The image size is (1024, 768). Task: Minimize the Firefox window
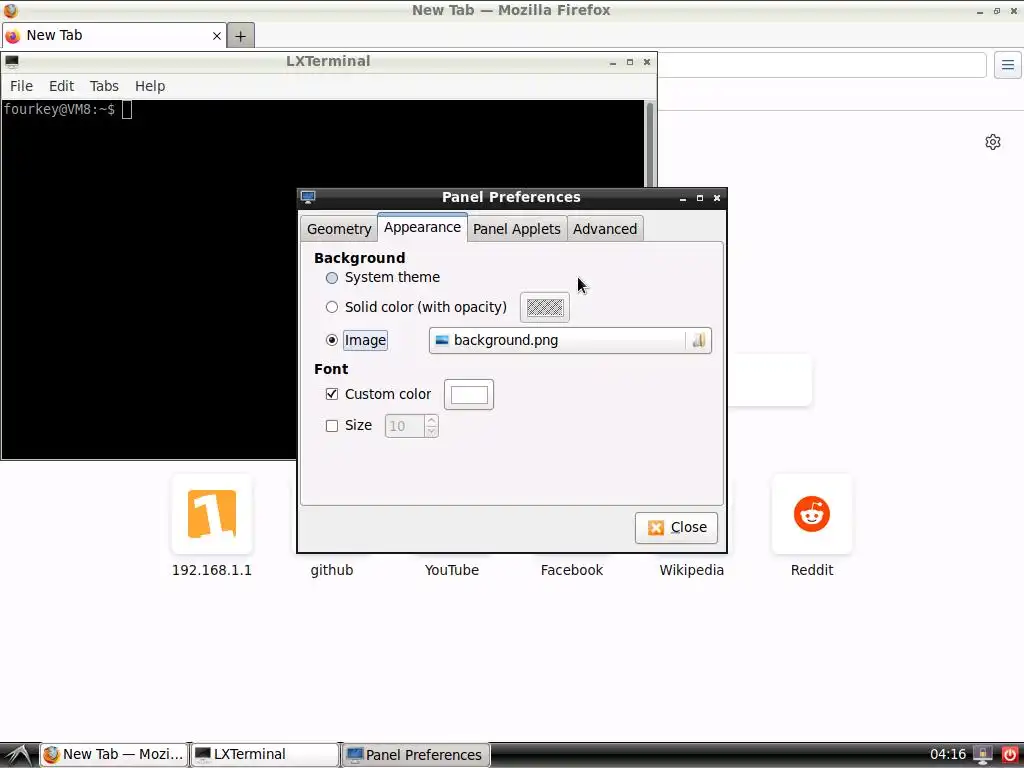pyautogui.click(x=980, y=11)
